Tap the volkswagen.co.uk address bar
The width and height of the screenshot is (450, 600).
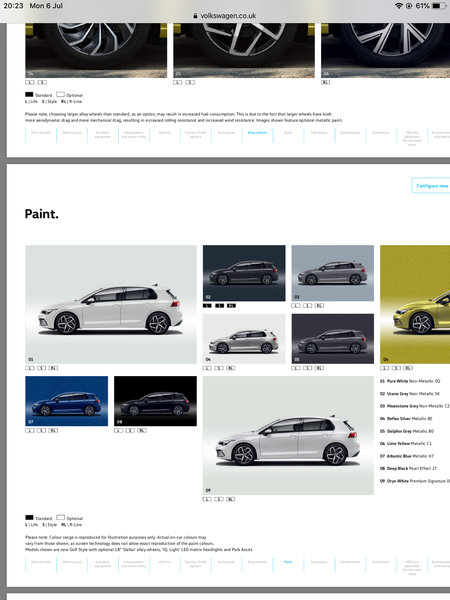click(225, 16)
